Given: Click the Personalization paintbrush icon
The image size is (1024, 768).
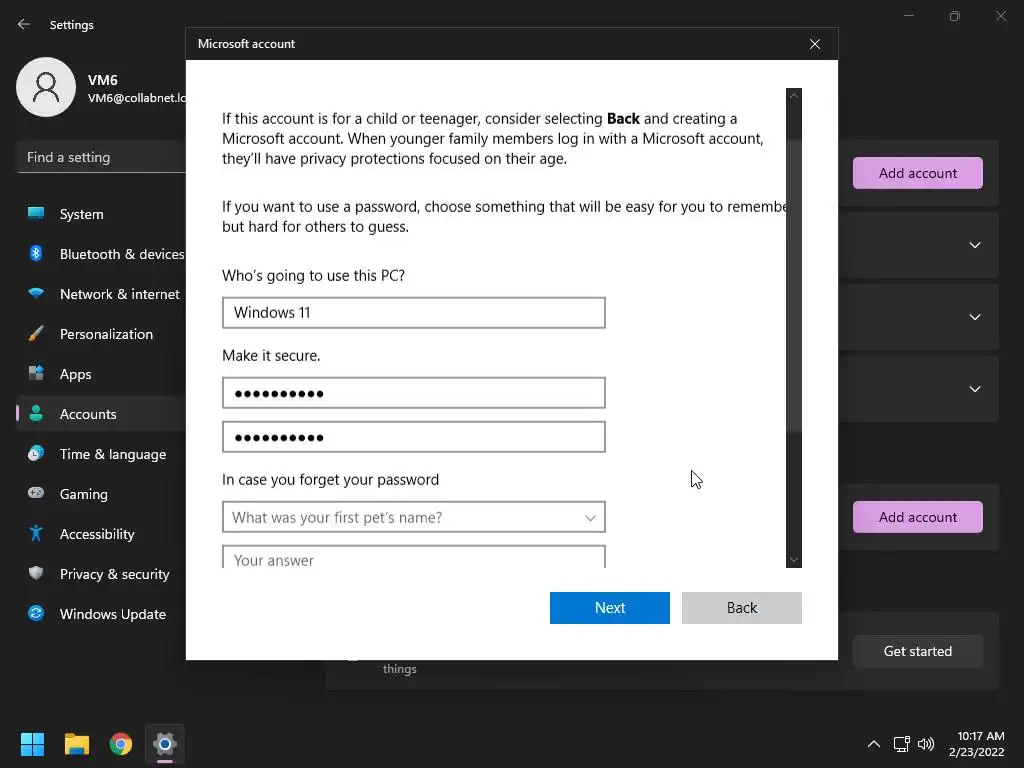Looking at the screenshot, I should click(x=36, y=334).
